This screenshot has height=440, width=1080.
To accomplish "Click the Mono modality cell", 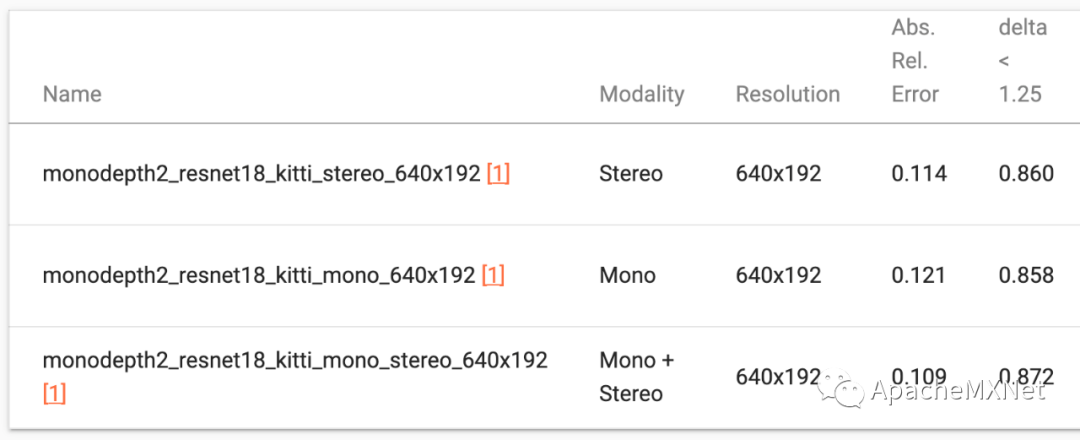I will pyautogui.click(x=627, y=275).
